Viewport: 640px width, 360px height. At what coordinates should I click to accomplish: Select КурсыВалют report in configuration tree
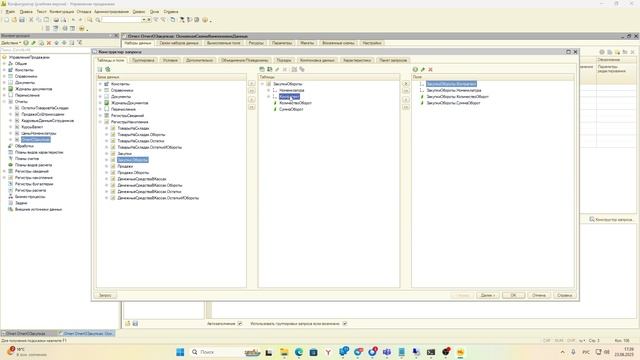[x=32, y=127]
